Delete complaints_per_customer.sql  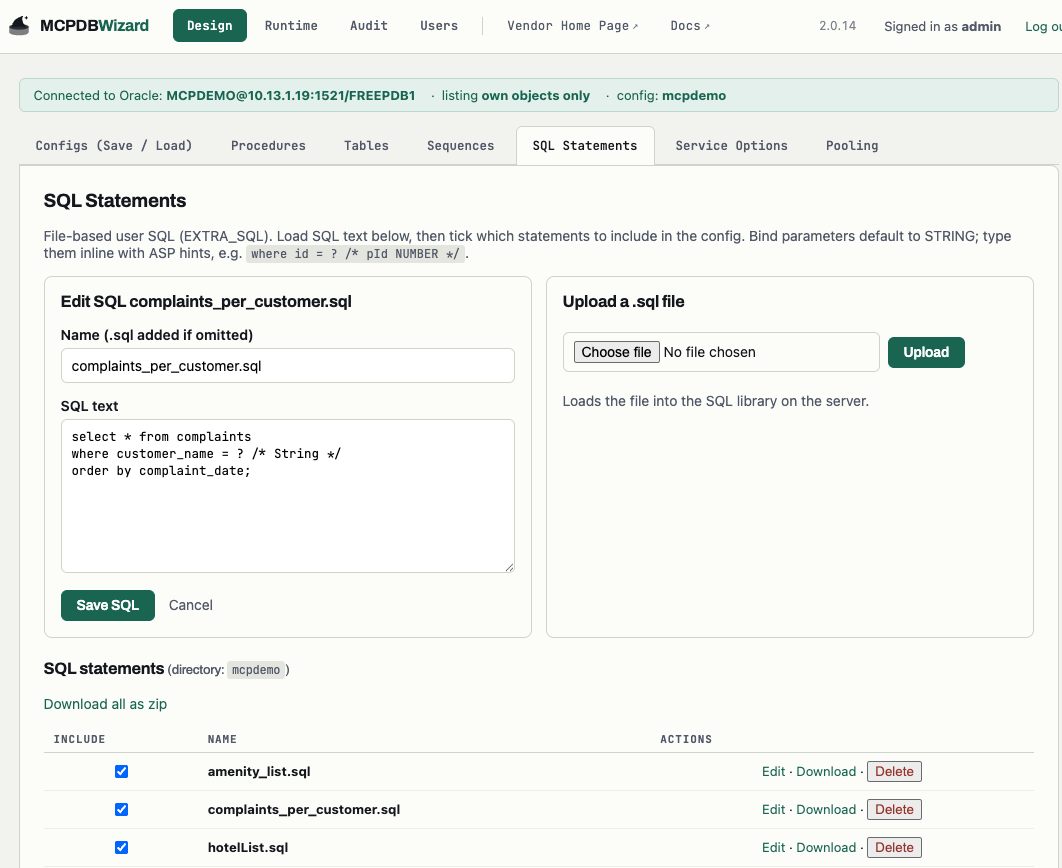point(894,809)
